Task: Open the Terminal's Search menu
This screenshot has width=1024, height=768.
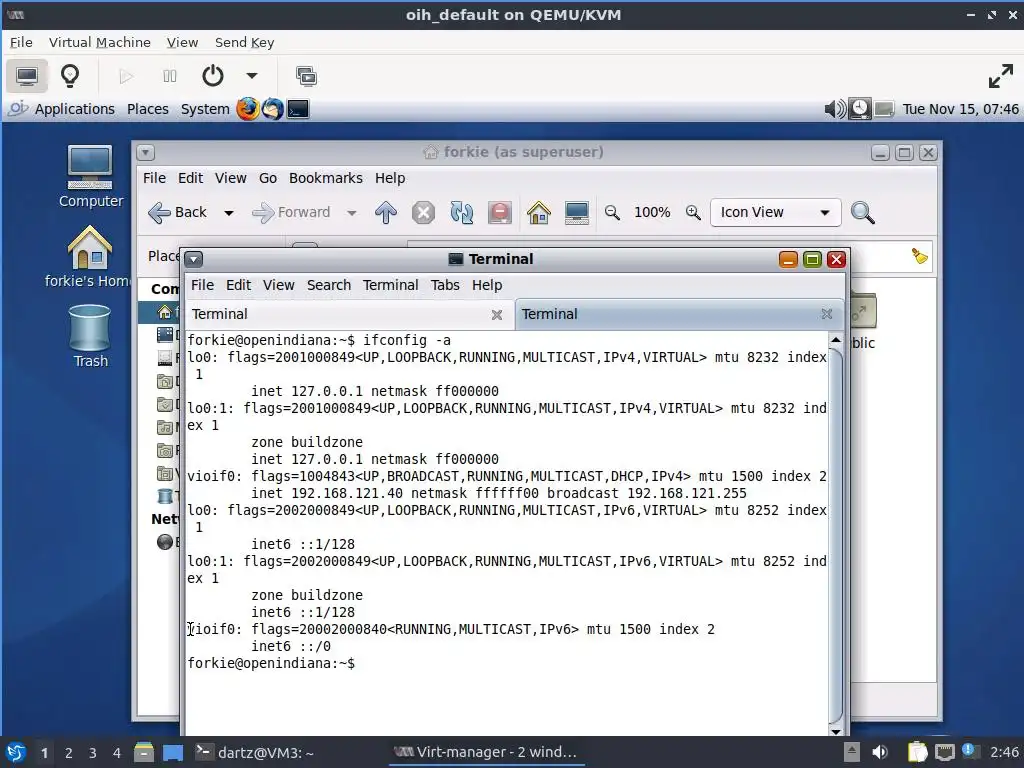Action: click(x=328, y=285)
